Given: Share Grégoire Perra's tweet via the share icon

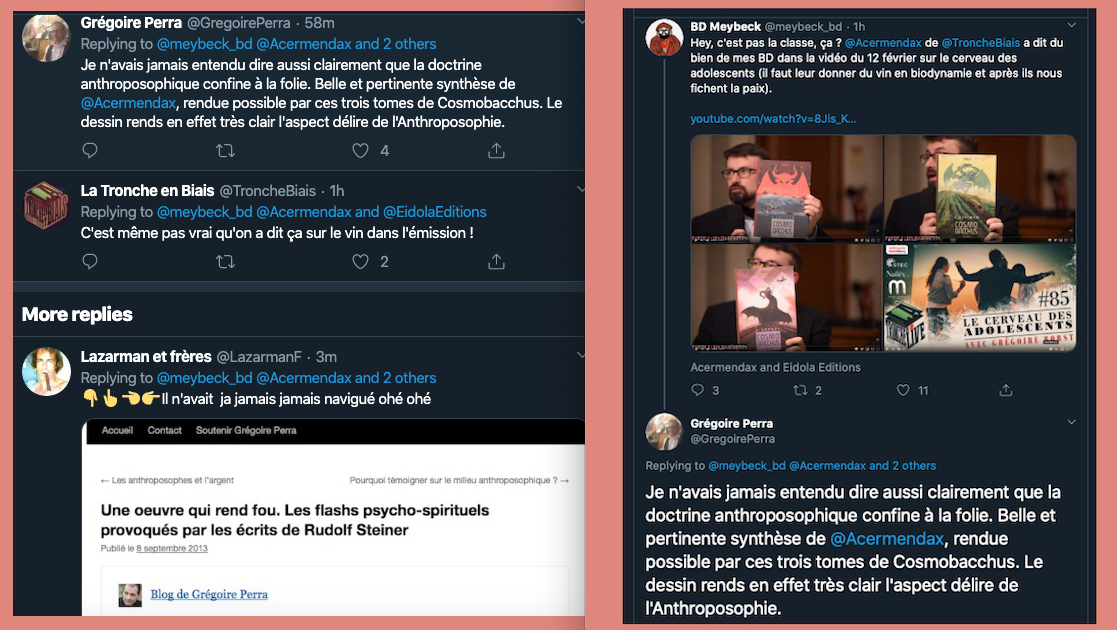Looking at the screenshot, I should (x=497, y=150).
